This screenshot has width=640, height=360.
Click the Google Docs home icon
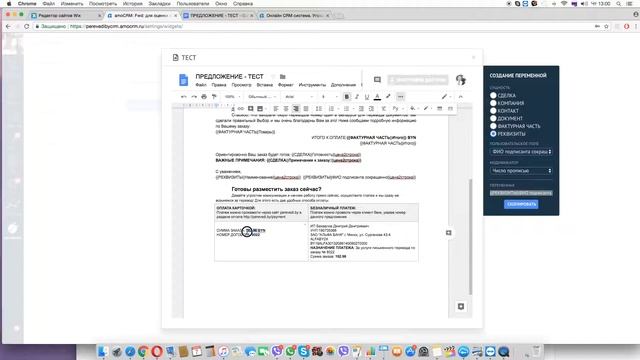(x=184, y=80)
